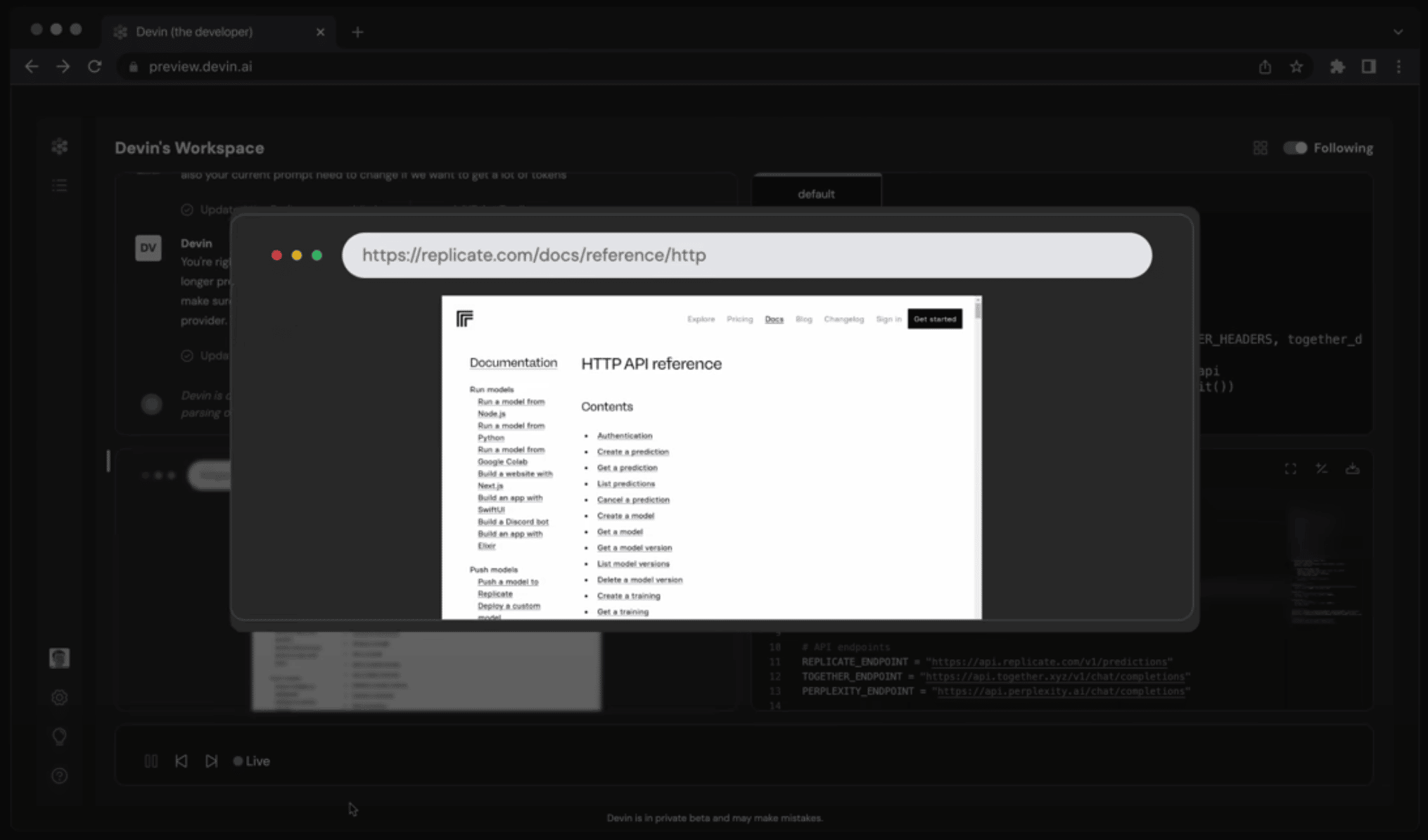Click the DV avatar next to Devin
This screenshot has width=1428, height=840.
(x=148, y=248)
